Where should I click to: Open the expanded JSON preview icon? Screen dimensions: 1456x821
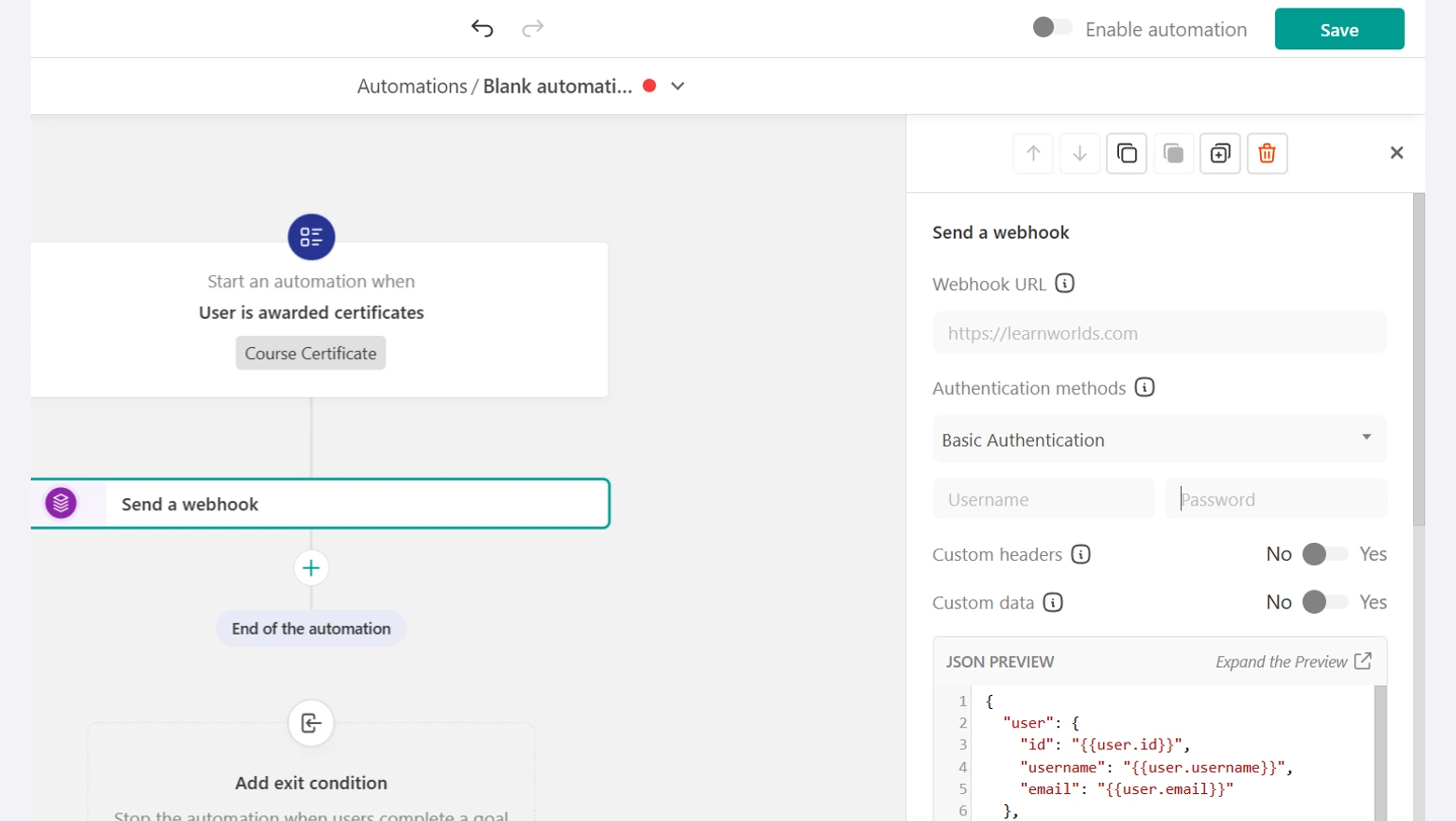[1363, 661]
